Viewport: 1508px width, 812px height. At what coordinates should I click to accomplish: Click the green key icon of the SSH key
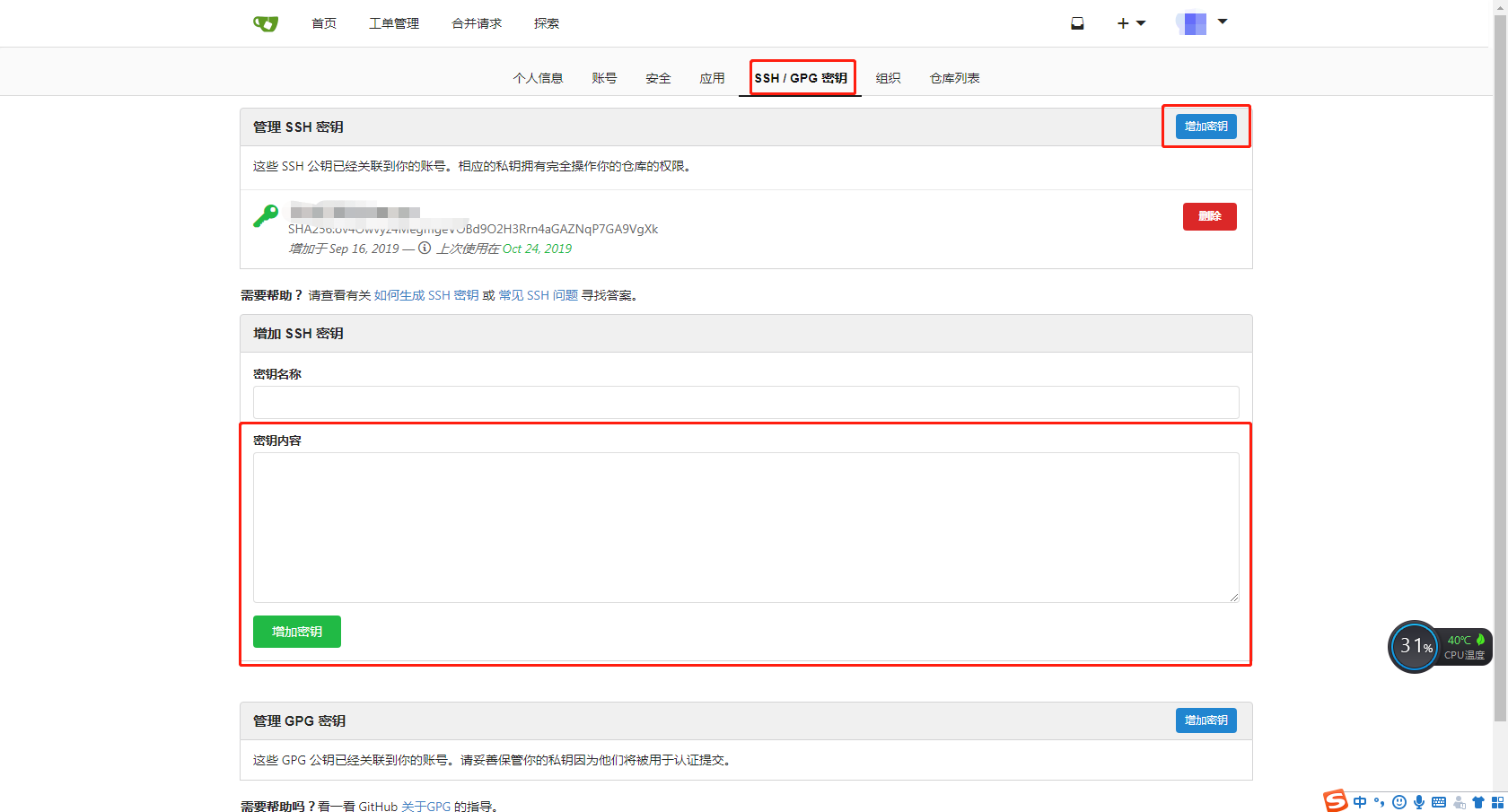coord(266,216)
